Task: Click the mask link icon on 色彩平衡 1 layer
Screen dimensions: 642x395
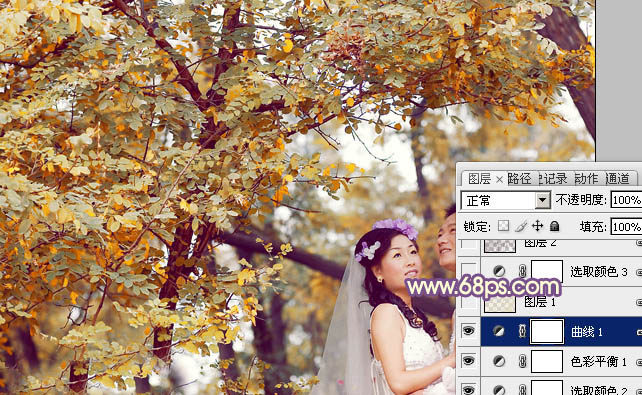Action: [522, 361]
